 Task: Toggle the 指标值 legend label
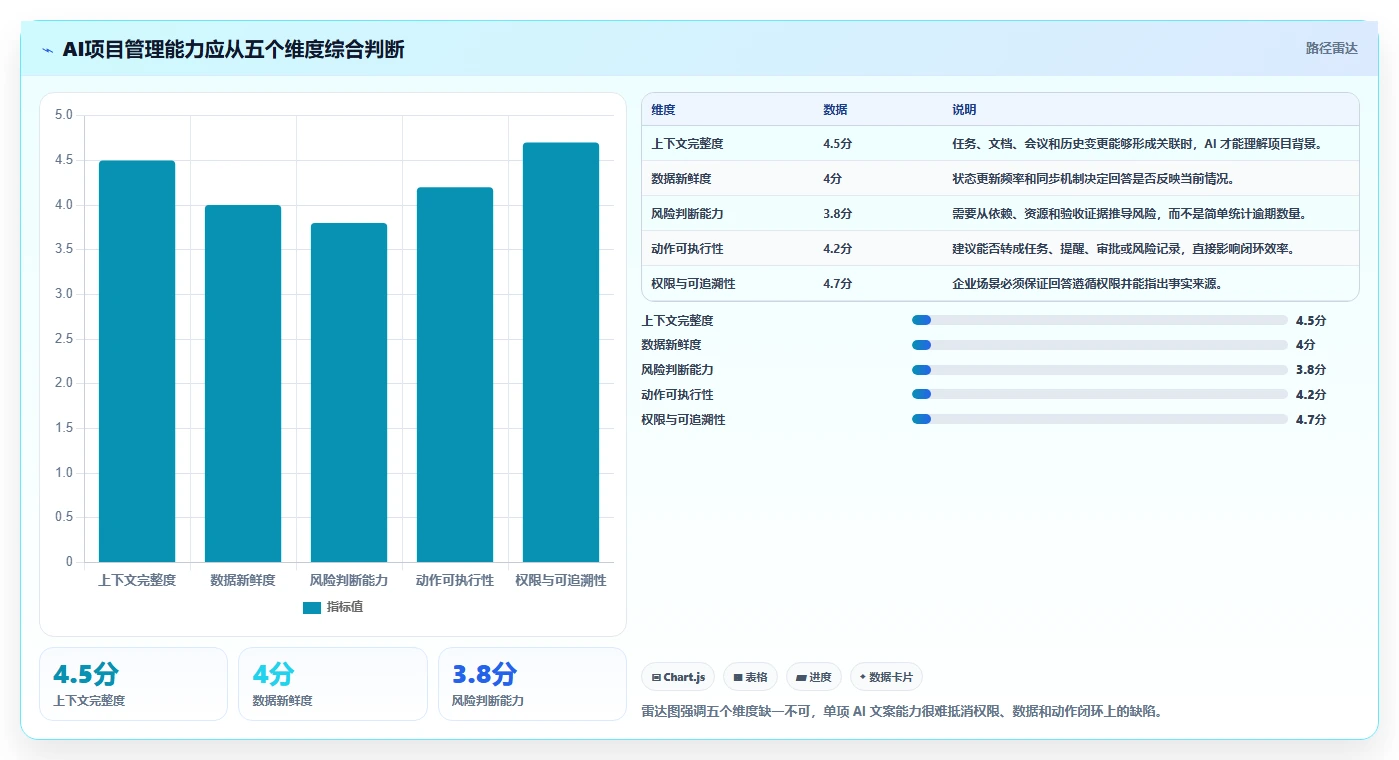point(345,607)
